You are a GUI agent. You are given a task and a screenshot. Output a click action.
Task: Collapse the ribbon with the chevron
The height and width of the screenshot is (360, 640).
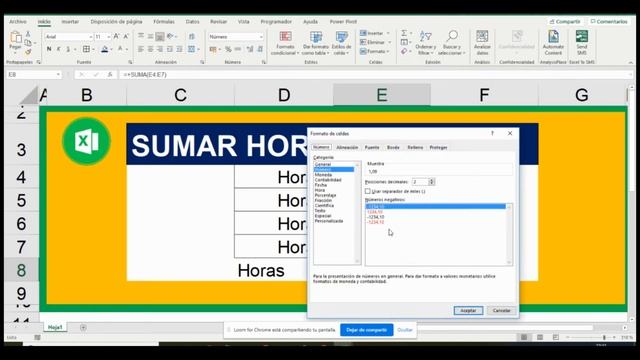(631, 62)
